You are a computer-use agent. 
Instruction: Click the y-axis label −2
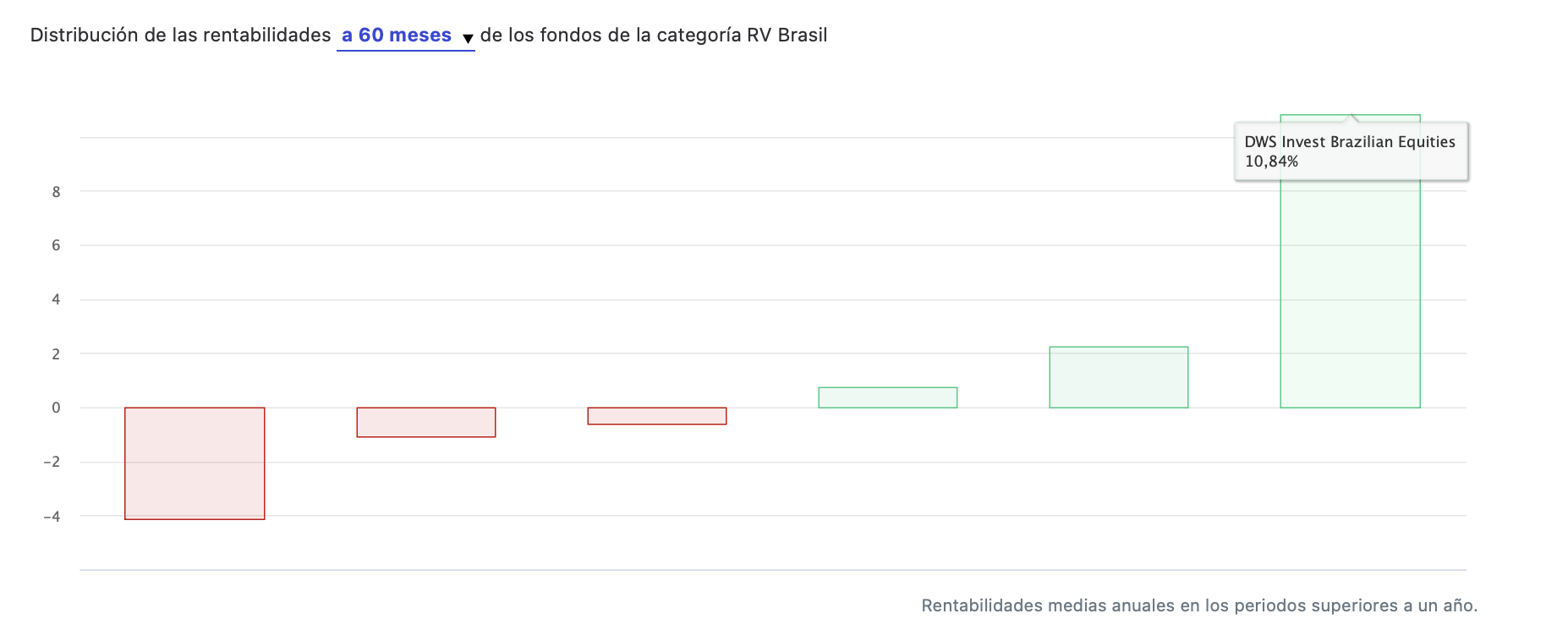[52, 462]
